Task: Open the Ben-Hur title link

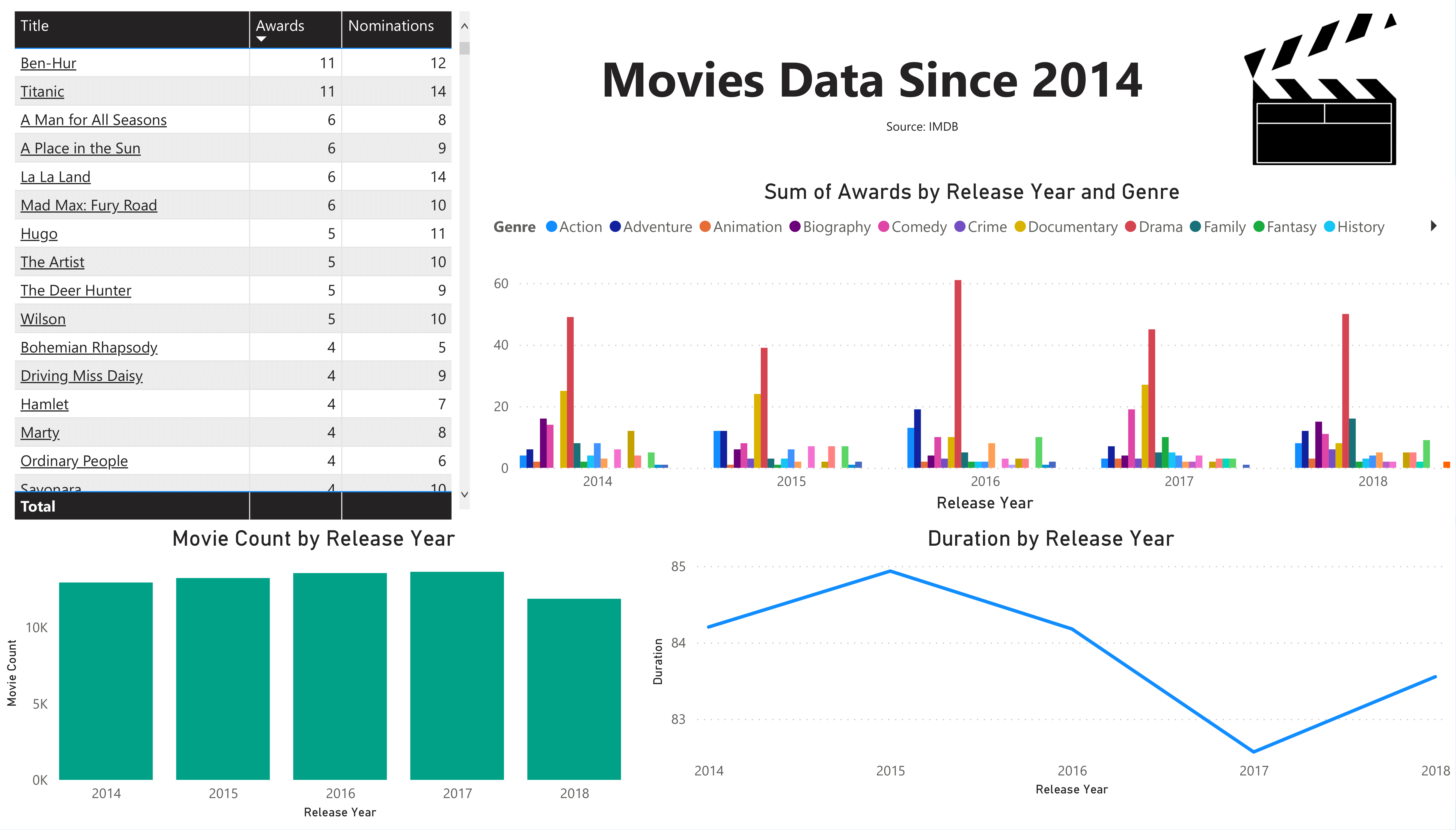Action: [49, 63]
